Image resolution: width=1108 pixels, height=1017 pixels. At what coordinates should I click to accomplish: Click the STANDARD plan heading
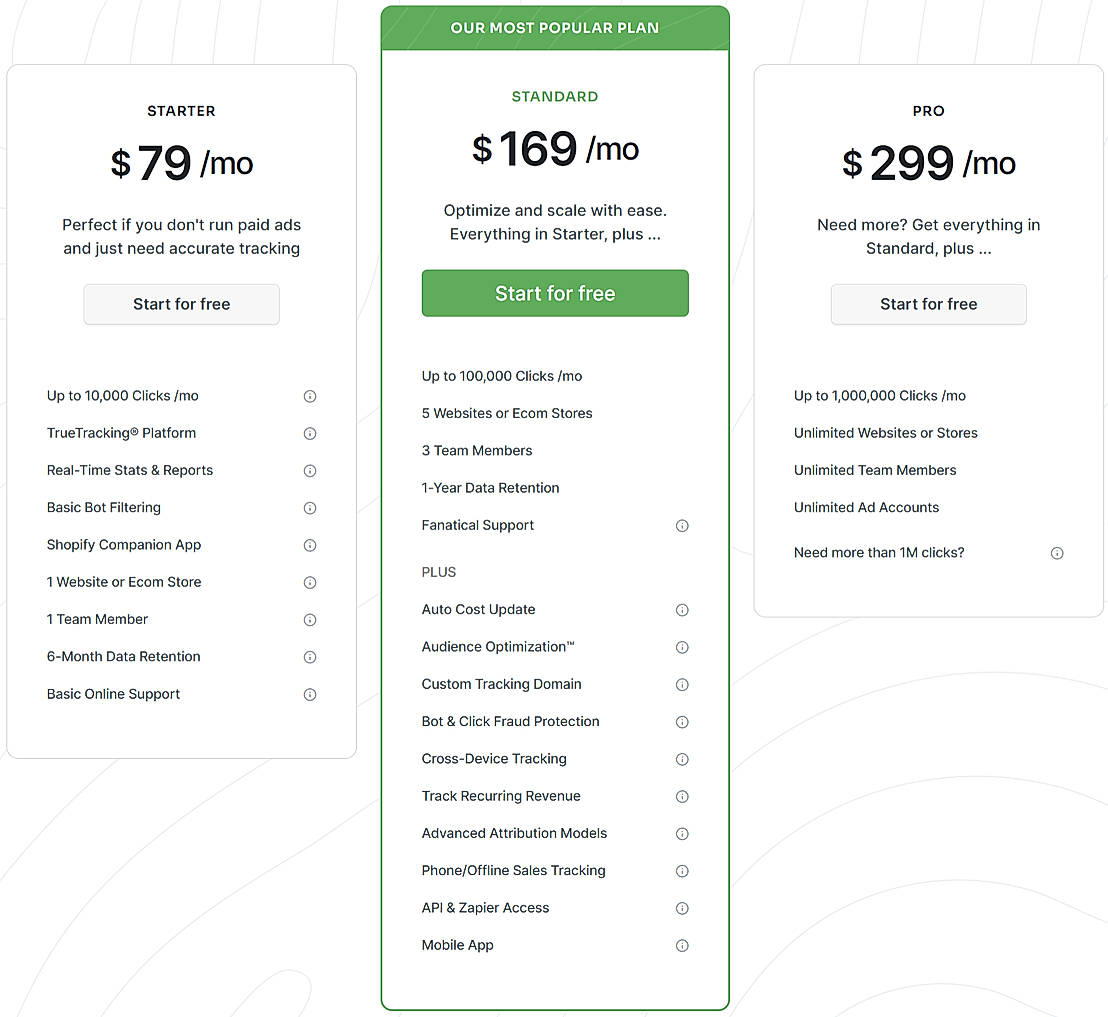pyautogui.click(x=555, y=97)
